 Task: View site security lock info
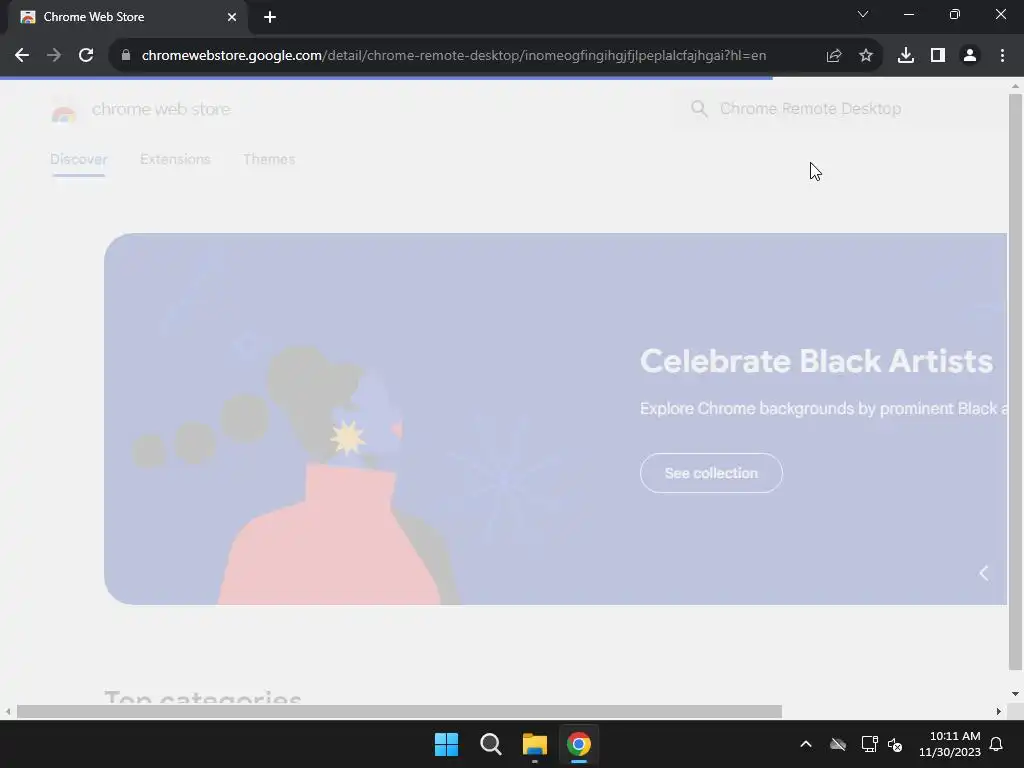[126, 56]
